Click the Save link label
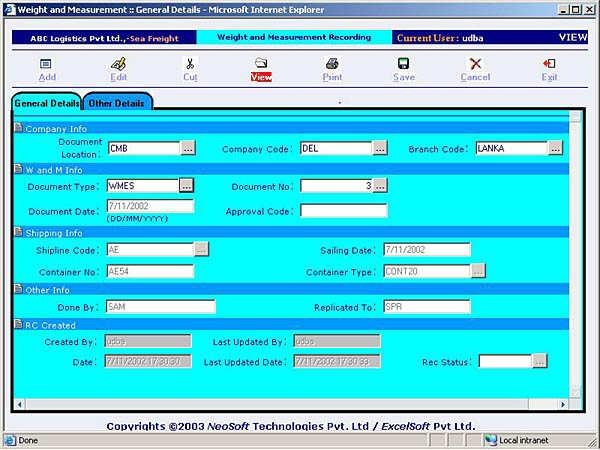This screenshot has height=450, width=600. (404, 77)
